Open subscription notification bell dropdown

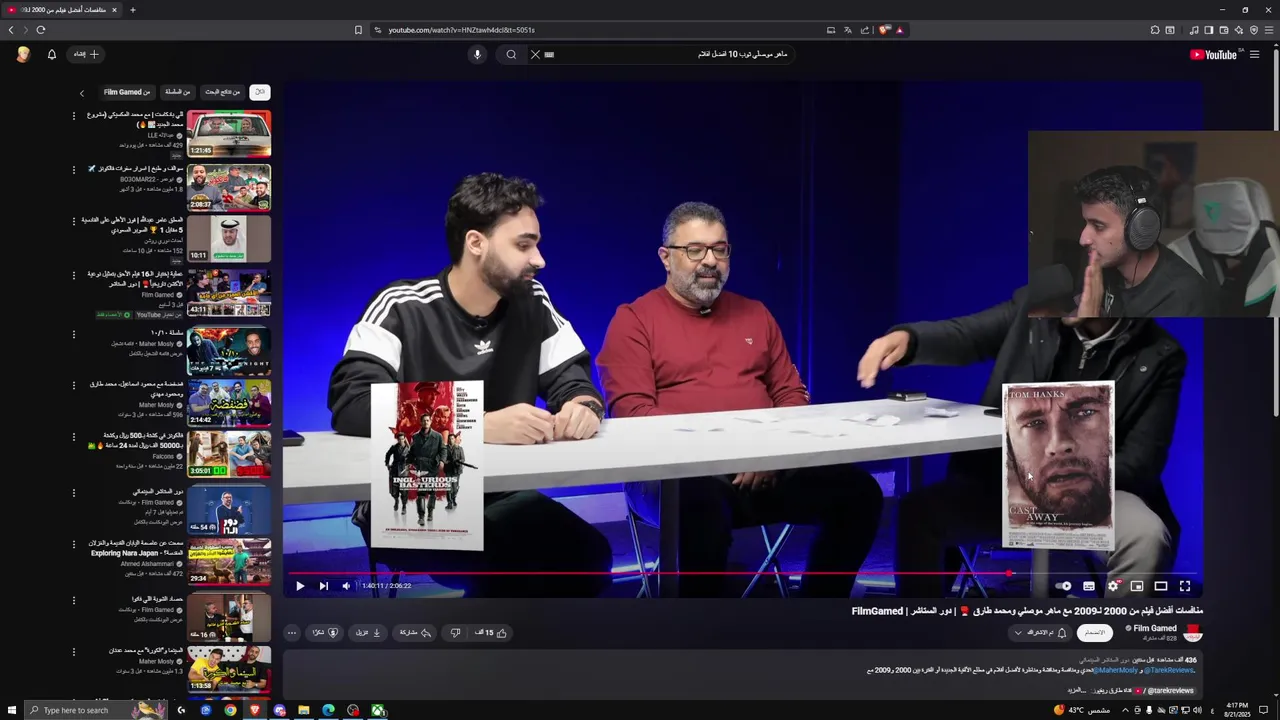coord(1039,633)
